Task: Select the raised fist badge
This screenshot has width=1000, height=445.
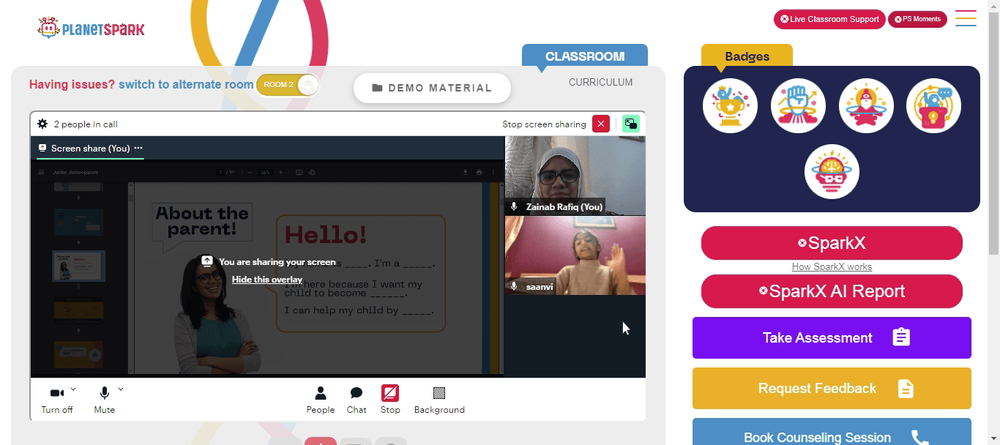Action: [798, 106]
